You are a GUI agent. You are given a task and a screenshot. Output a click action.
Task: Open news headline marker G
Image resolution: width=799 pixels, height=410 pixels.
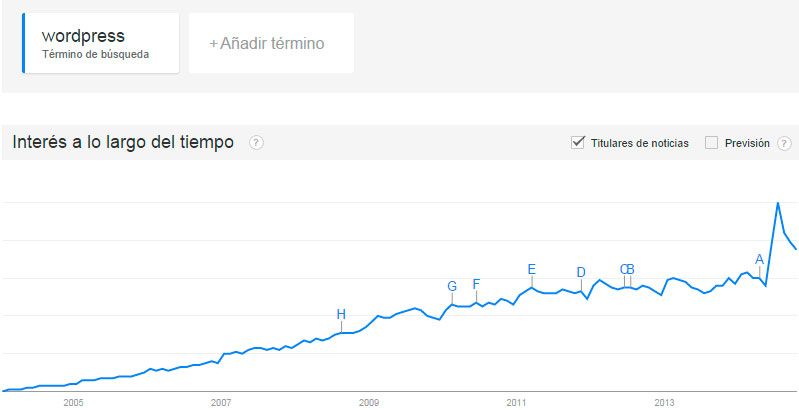click(452, 286)
